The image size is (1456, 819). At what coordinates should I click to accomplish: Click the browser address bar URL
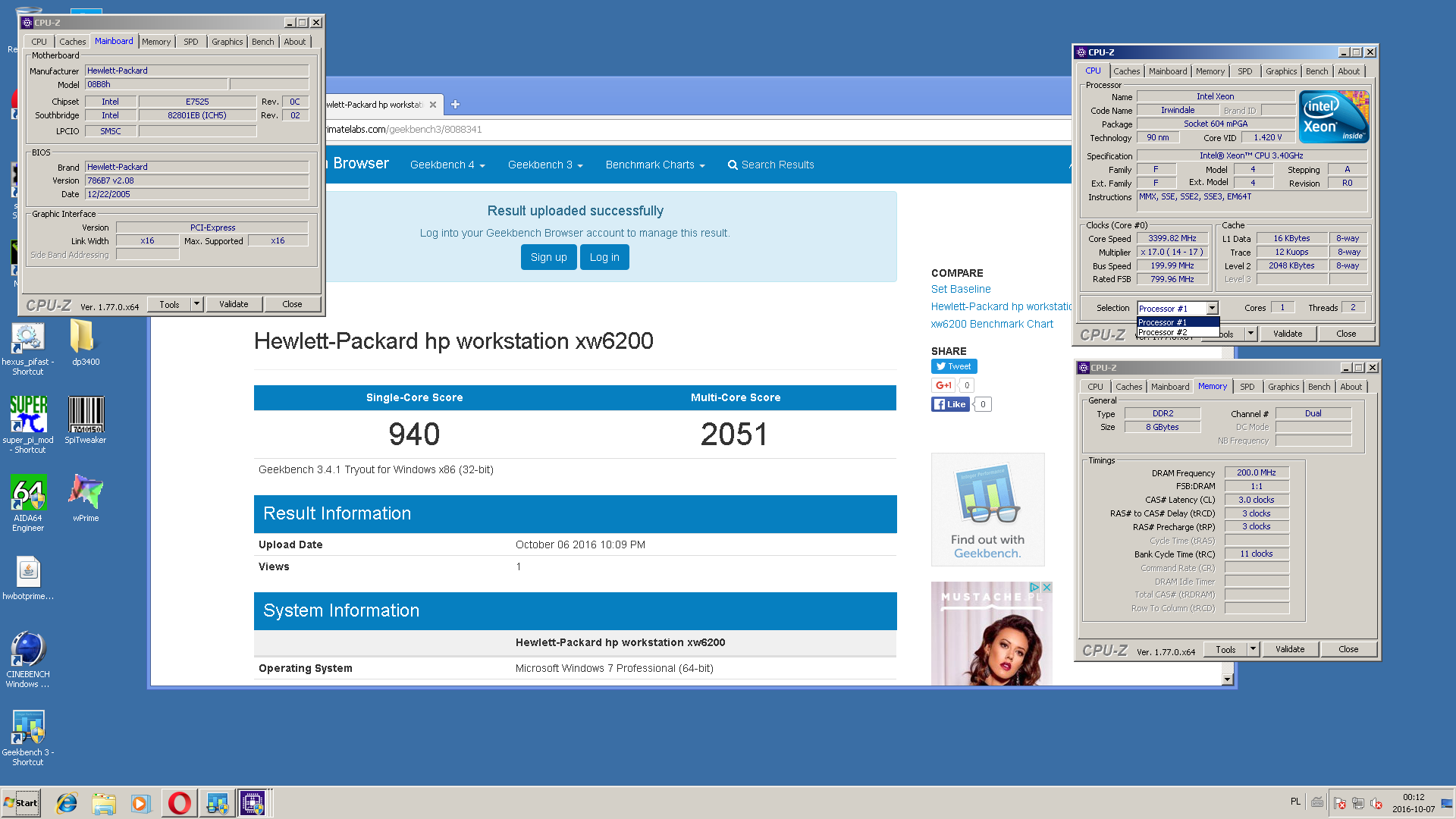(403, 130)
